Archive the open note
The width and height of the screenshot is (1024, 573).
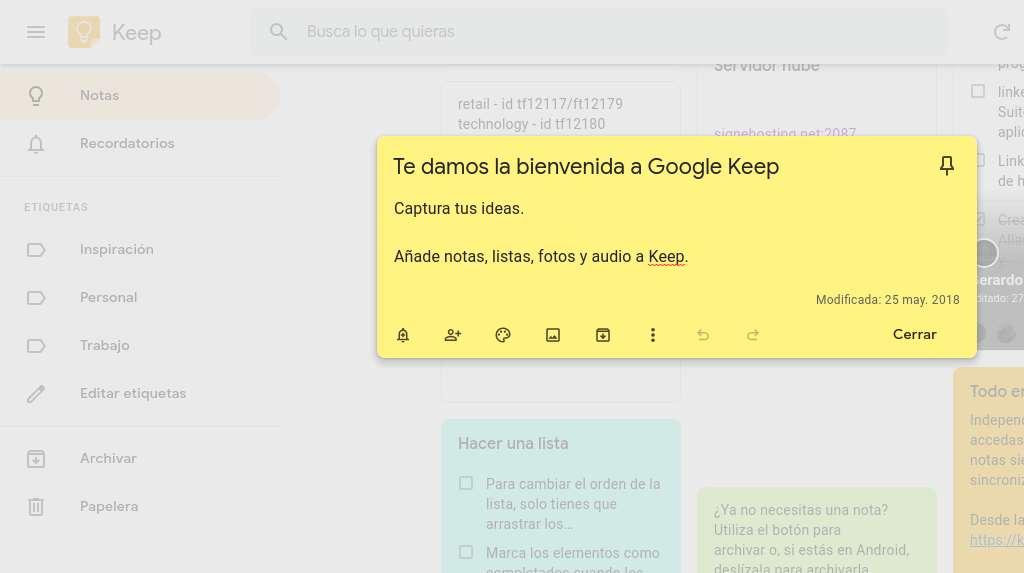pyautogui.click(x=603, y=335)
